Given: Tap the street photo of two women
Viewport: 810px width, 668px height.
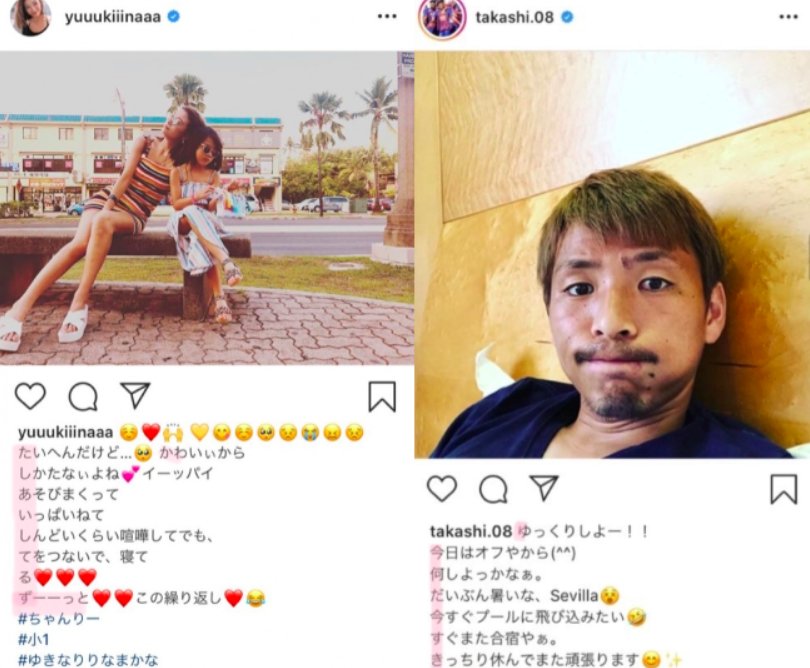Looking at the screenshot, I should [207, 208].
